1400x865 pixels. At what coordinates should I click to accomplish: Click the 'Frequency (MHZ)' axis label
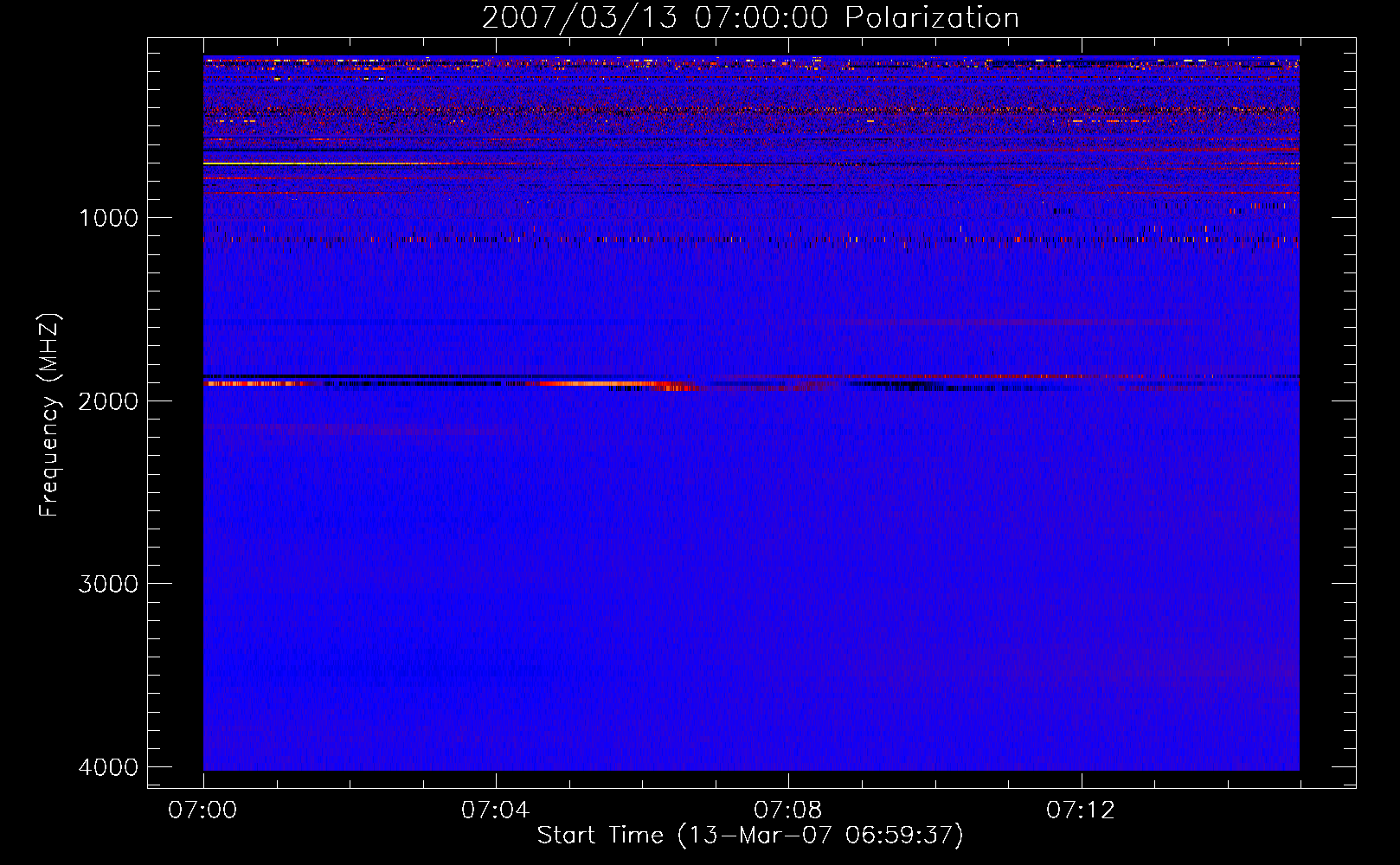point(50,415)
